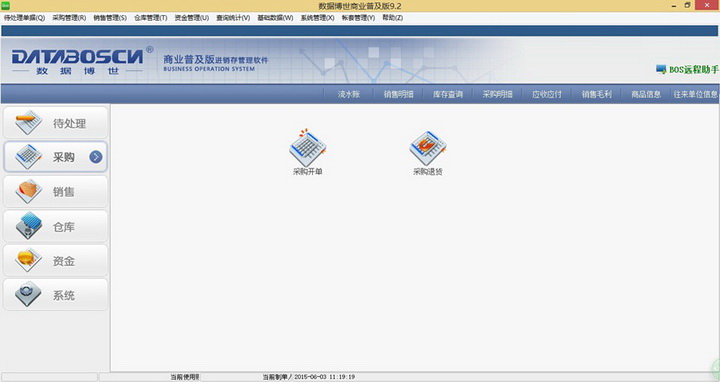Click the 应收应付 toolbar shortcut
Viewport: 720px width, 382px height.
click(547, 94)
